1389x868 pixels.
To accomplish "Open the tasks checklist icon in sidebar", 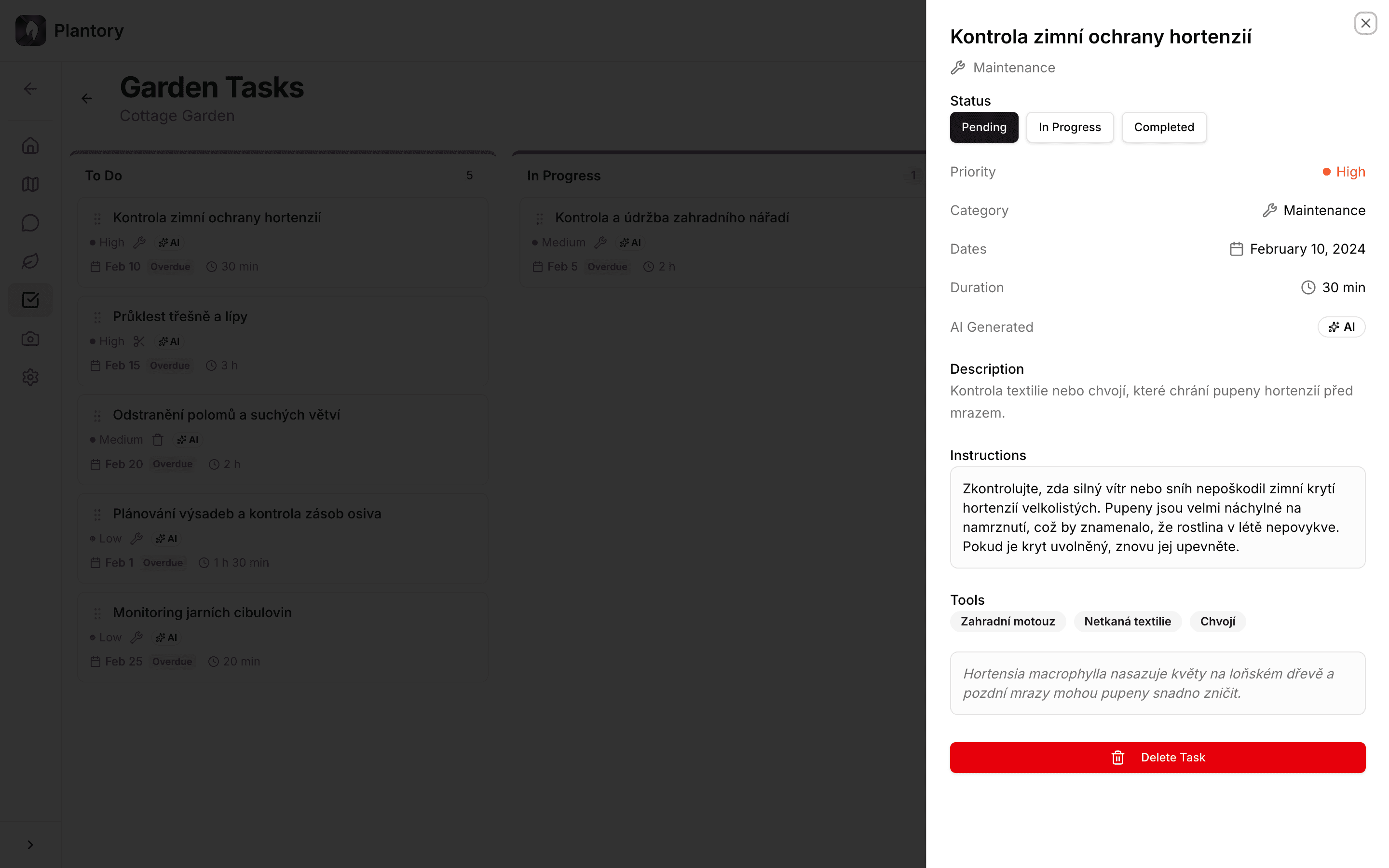I will pos(30,299).
